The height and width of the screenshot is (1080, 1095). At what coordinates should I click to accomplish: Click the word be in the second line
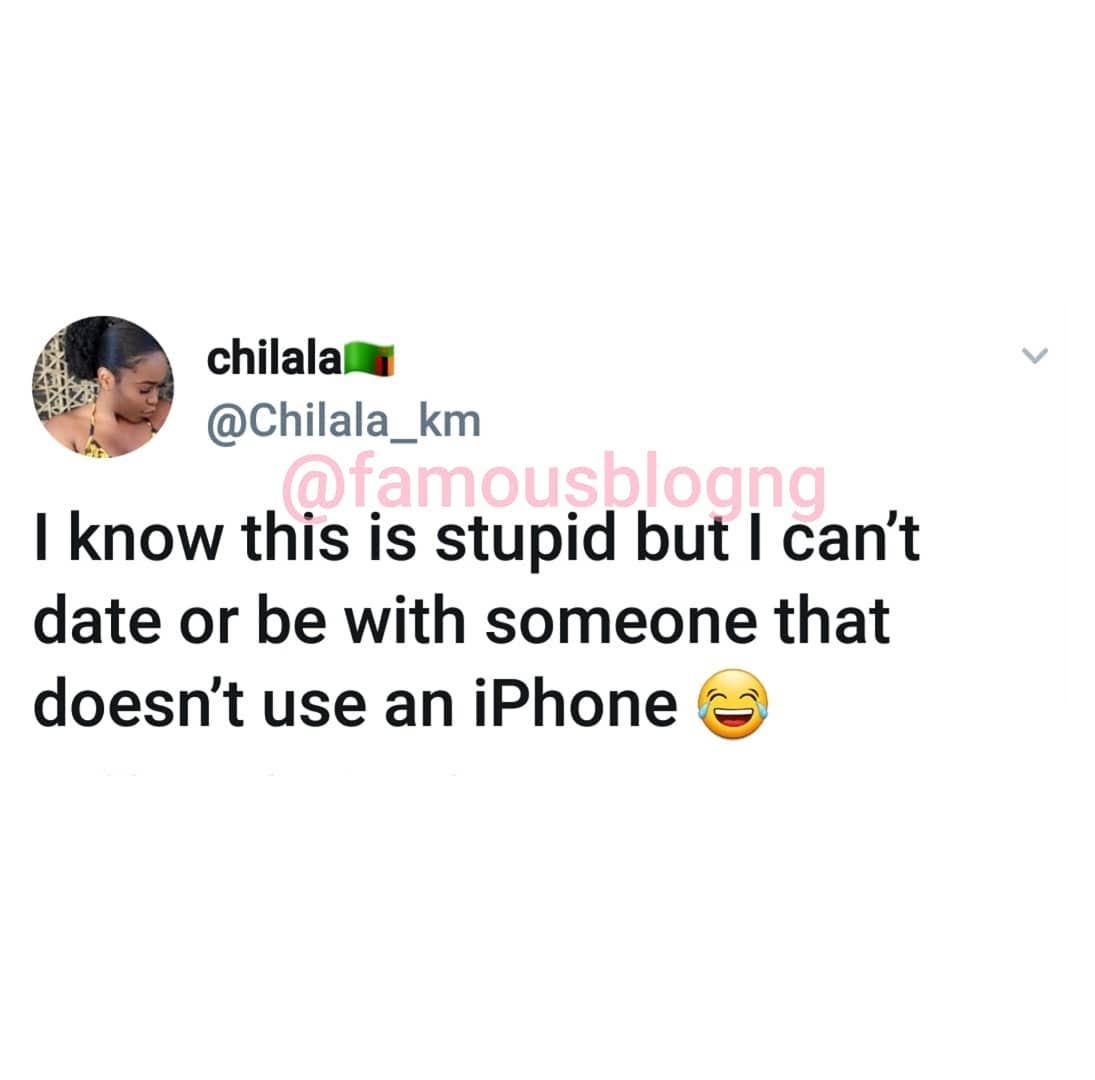(291, 621)
